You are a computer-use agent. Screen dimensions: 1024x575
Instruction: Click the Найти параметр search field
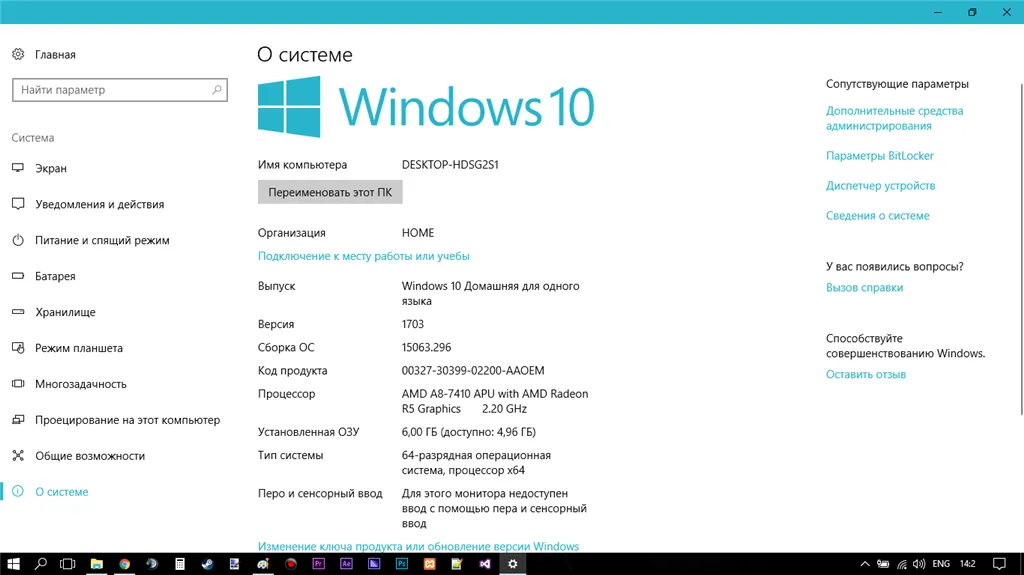pyautogui.click(x=120, y=90)
